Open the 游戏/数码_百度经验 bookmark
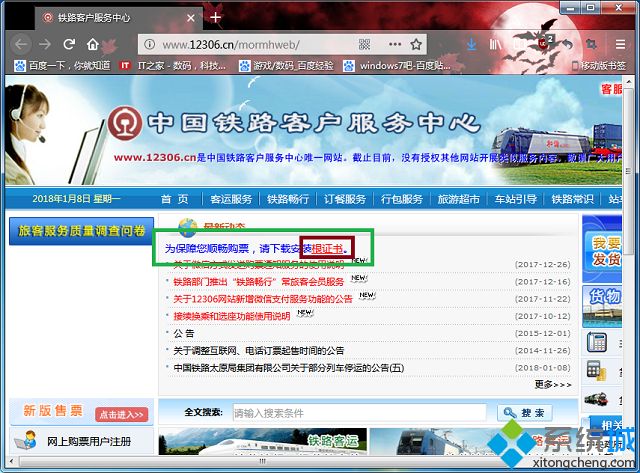This screenshot has width=640, height=473. pyautogui.click(x=287, y=65)
